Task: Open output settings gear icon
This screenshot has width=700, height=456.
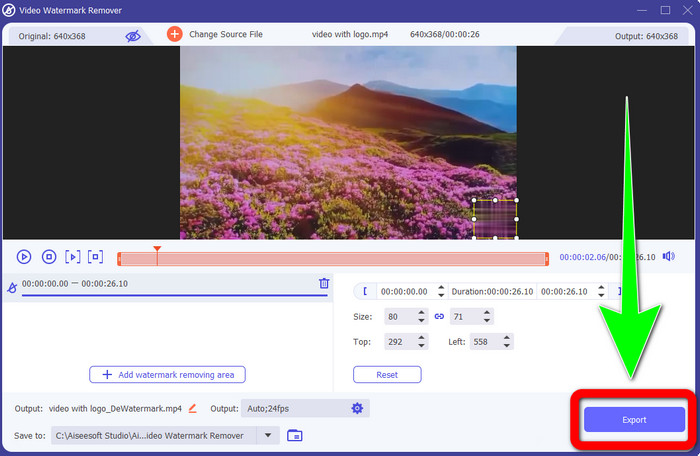Action: click(x=357, y=408)
